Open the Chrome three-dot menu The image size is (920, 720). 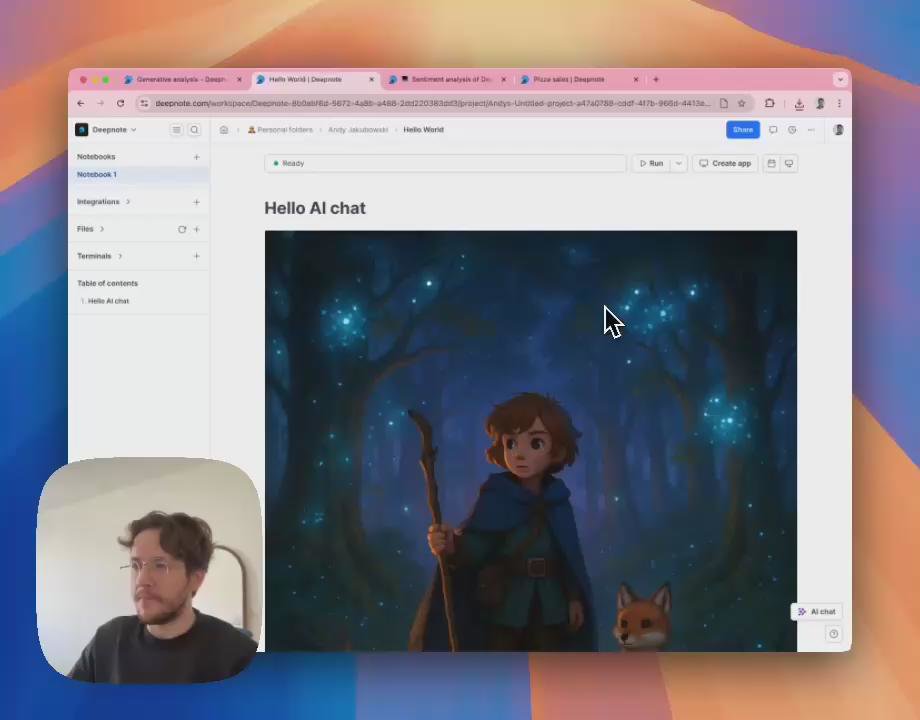[x=840, y=103]
